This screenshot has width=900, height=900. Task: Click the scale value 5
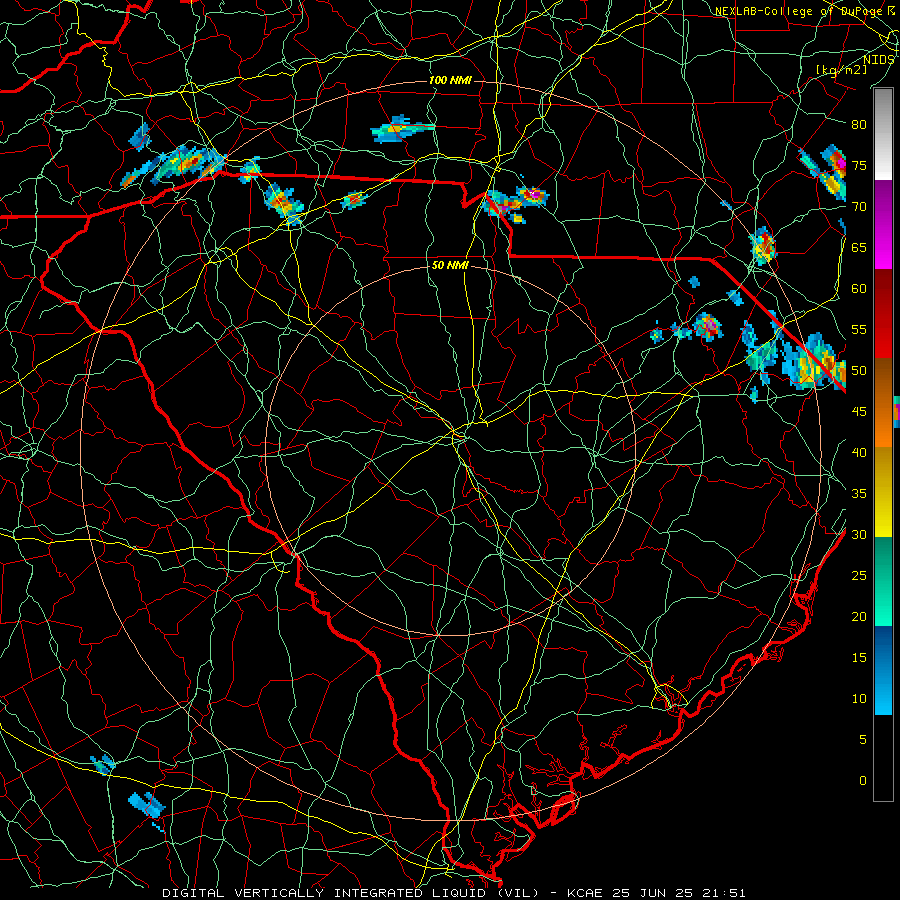click(x=863, y=740)
